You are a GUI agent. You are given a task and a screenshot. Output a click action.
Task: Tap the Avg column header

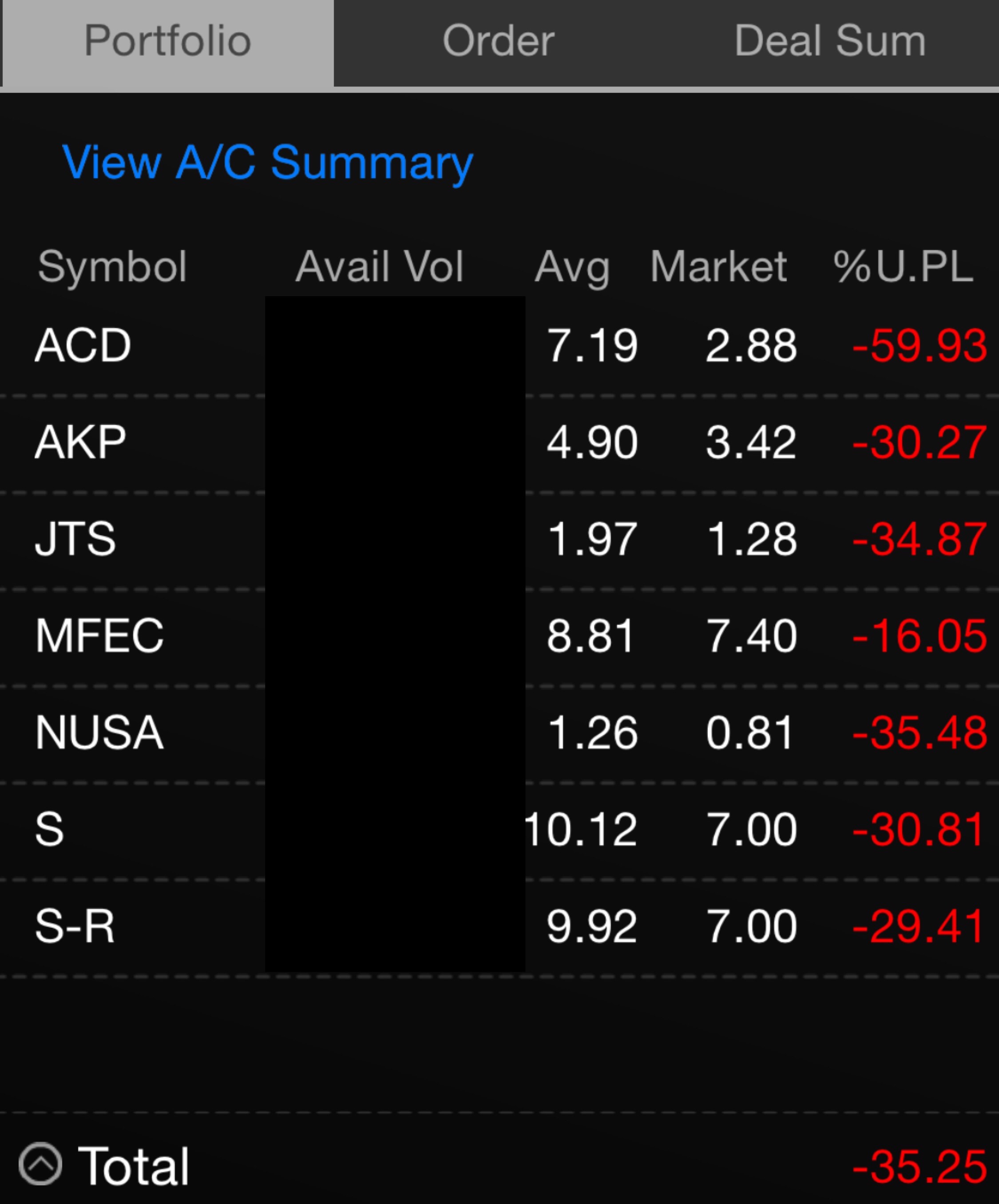pos(572,266)
